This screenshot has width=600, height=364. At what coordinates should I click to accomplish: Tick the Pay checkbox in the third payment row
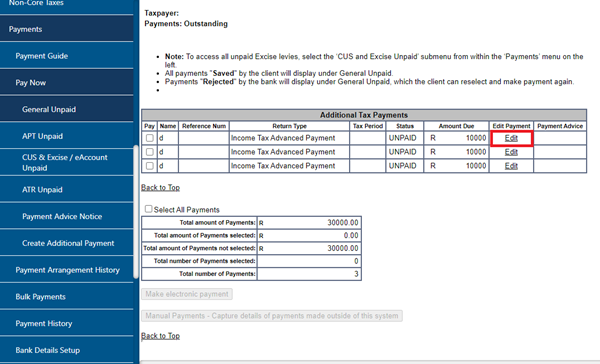[x=150, y=166]
